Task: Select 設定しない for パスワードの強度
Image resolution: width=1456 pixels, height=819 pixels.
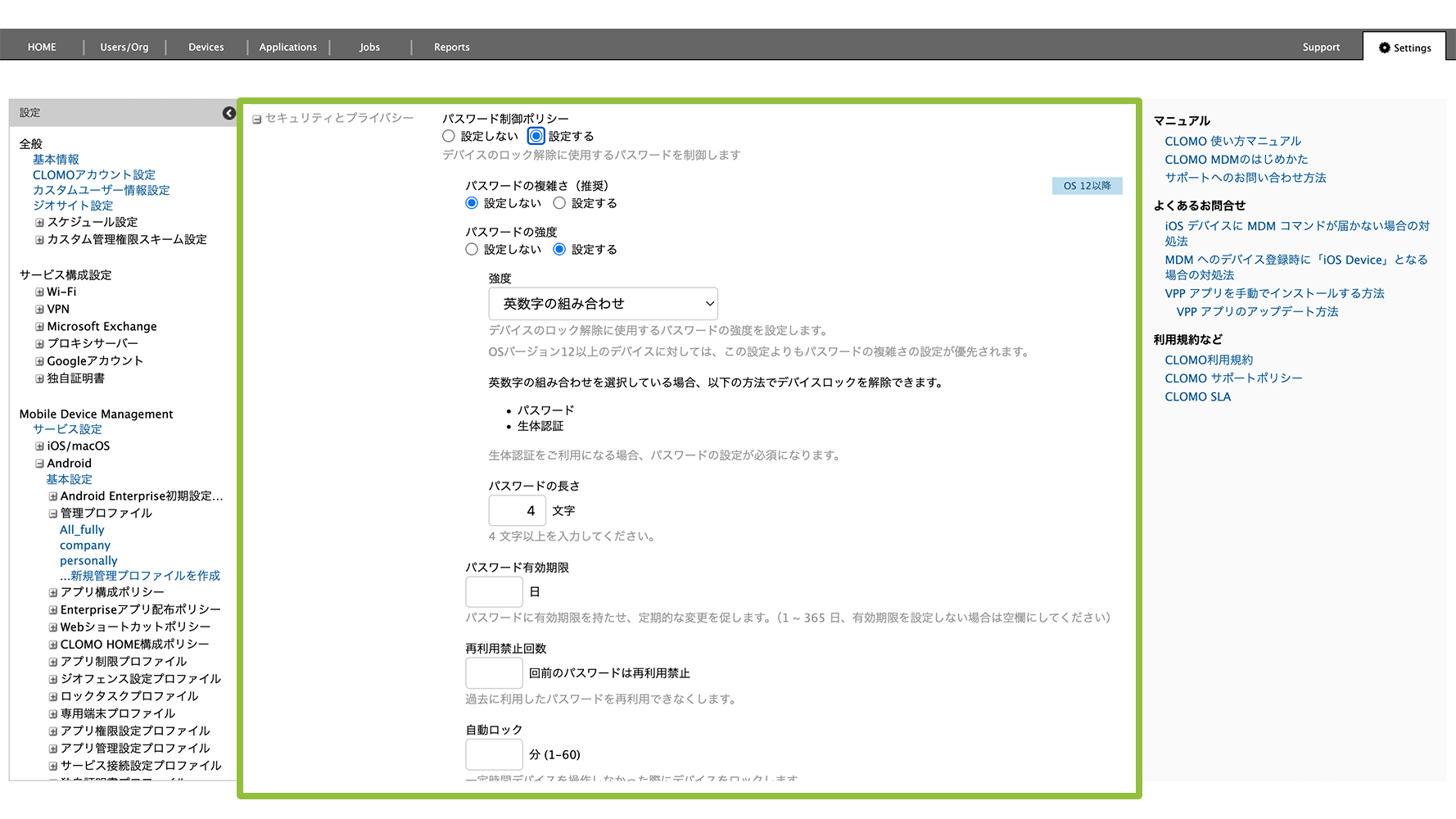Action: [472, 249]
